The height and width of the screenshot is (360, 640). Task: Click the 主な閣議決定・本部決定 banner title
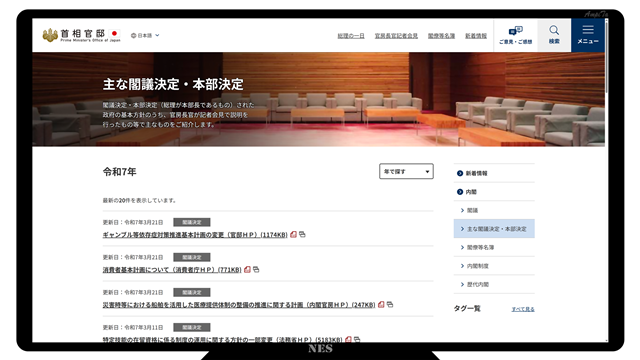pyautogui.click(x=173, y=84)
